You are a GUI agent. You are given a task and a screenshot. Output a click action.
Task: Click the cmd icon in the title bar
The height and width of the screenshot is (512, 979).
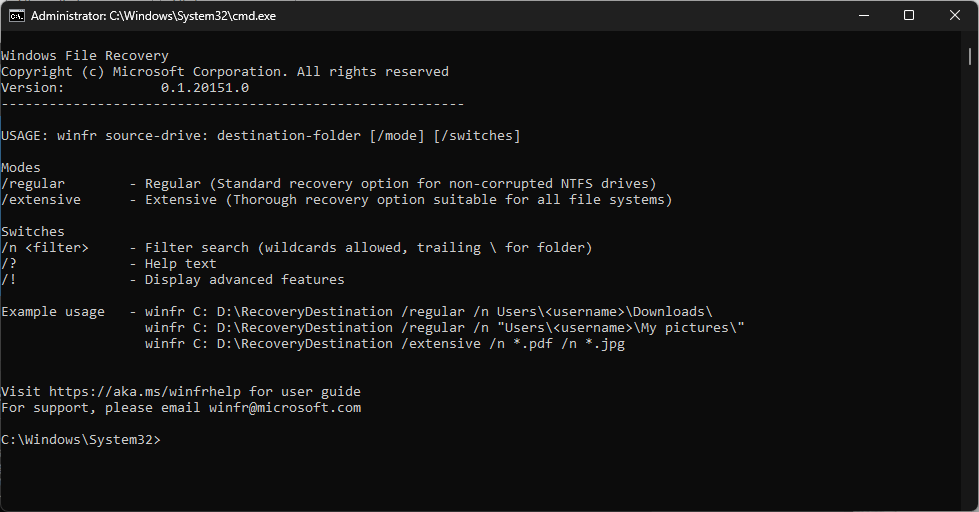tap(16, 16)
